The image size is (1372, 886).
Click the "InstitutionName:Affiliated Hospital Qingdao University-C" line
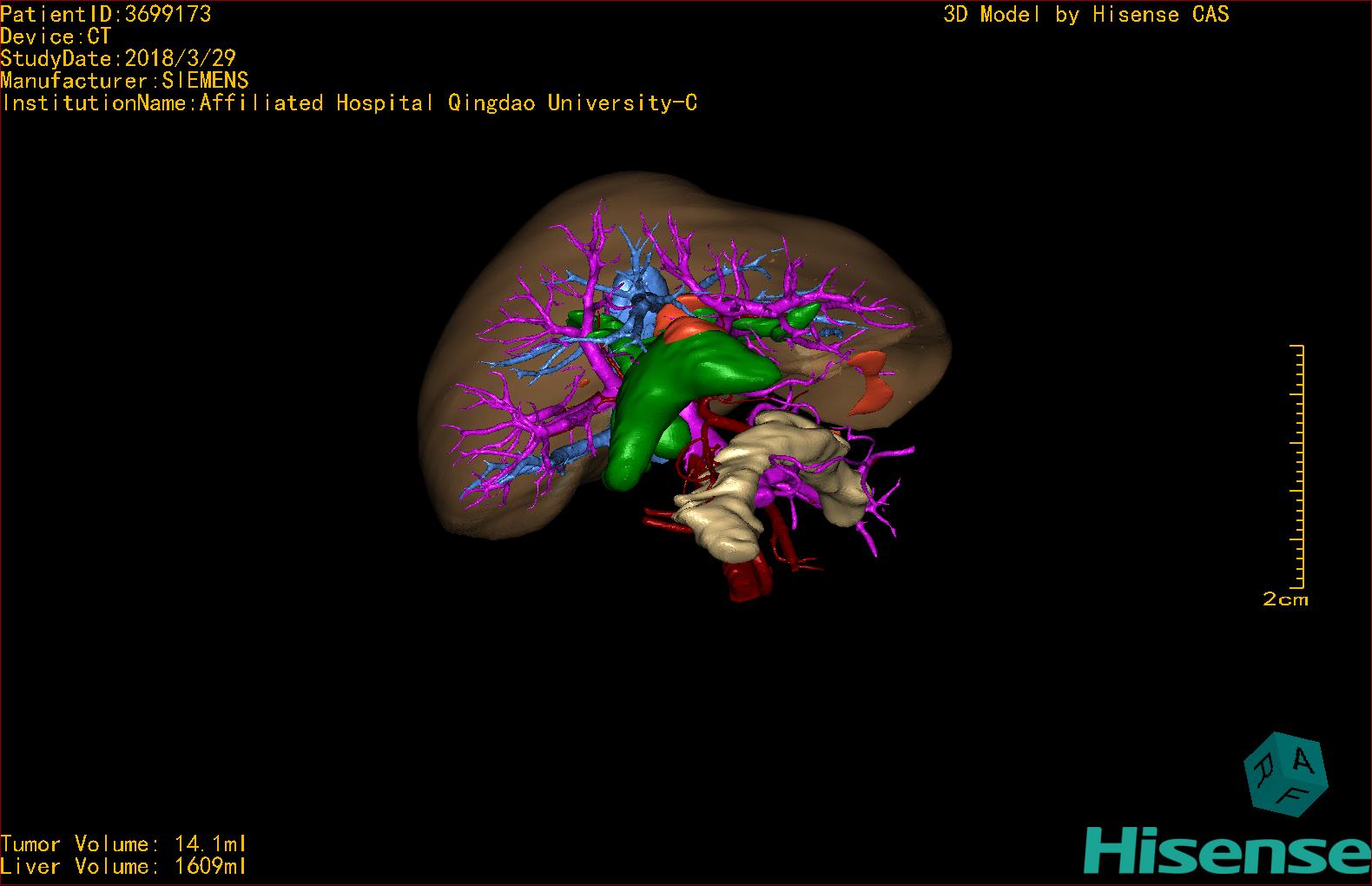(x=348, y=103)
